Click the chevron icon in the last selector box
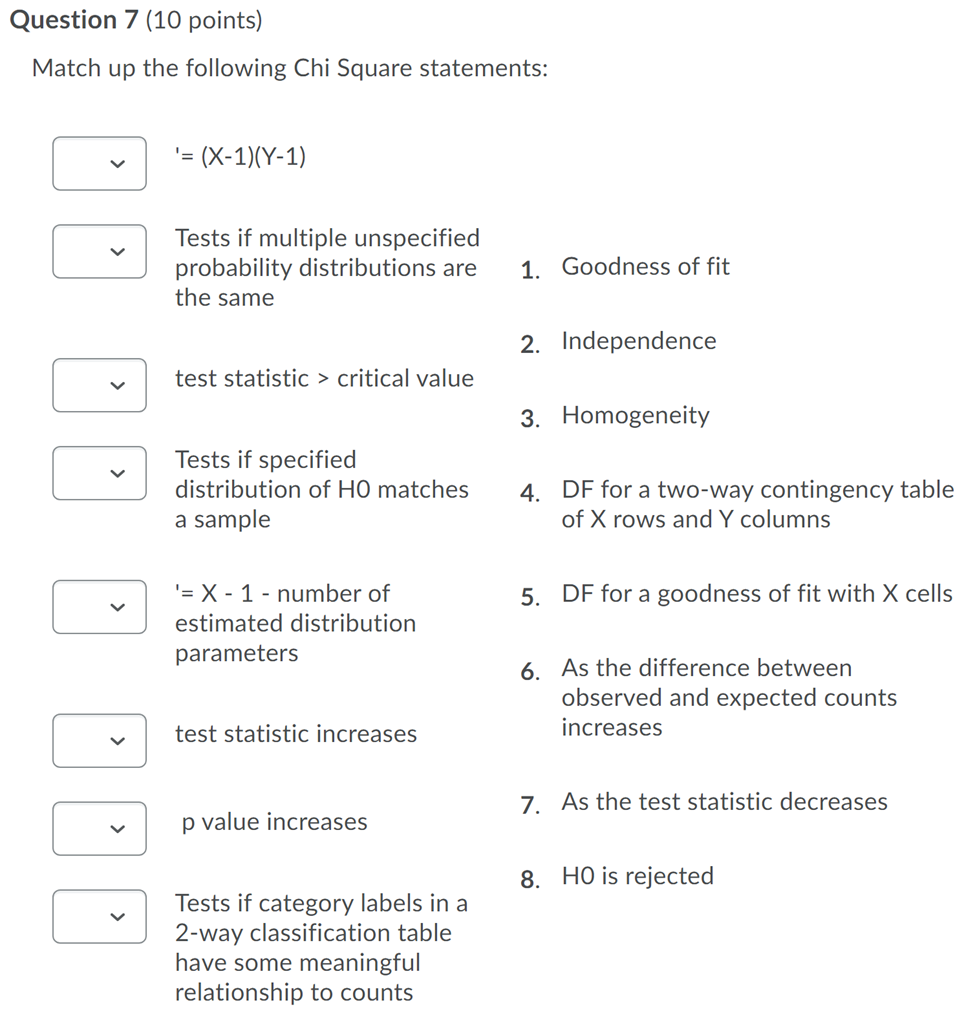 coord(117,916)
